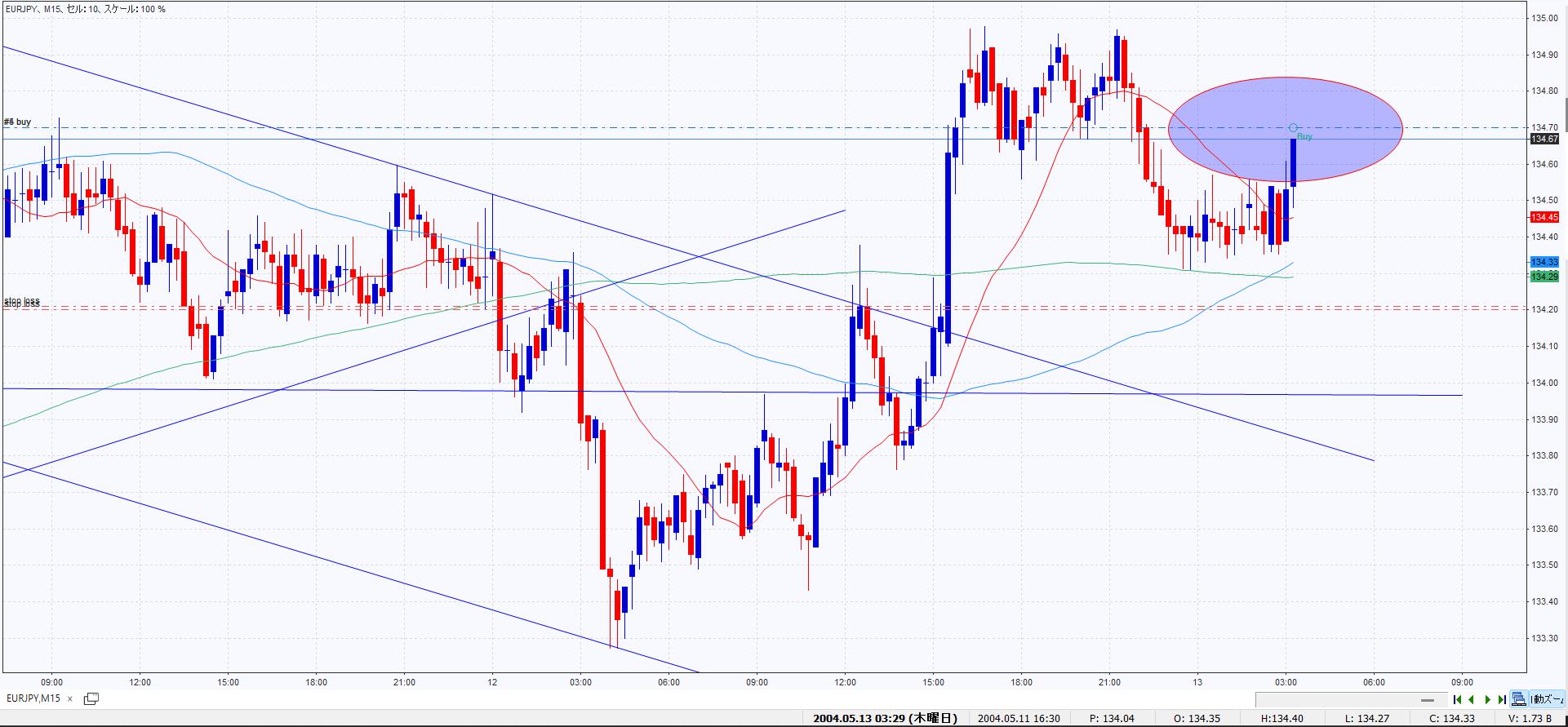Click the #8 buy order line label
Image resolution: width=1568 pixels, height=727 pixels.
tap(18, 122)
